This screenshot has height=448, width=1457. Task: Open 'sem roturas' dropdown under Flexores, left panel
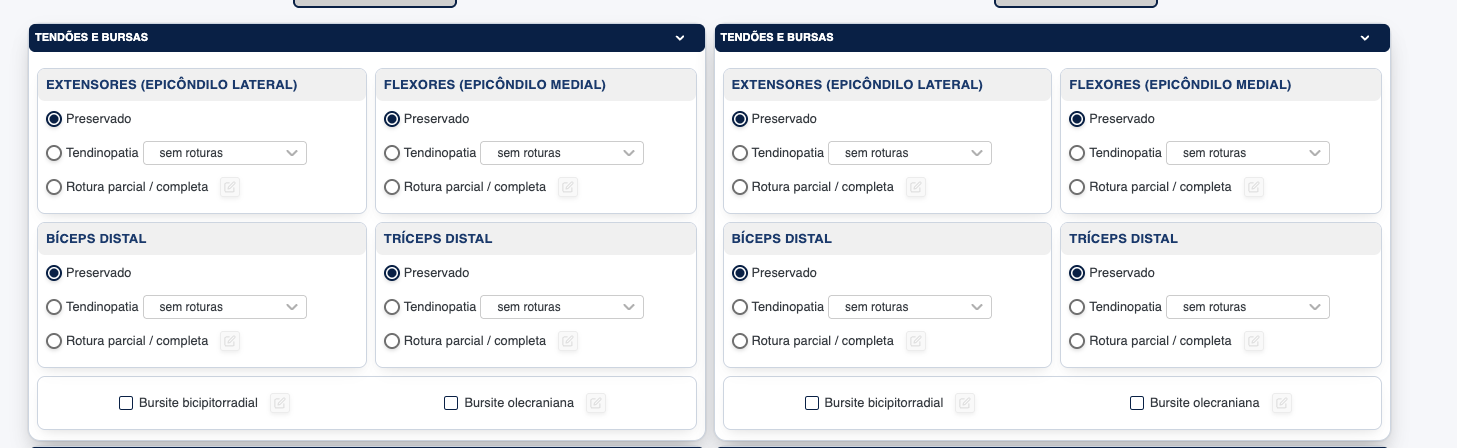click(562, 153)
